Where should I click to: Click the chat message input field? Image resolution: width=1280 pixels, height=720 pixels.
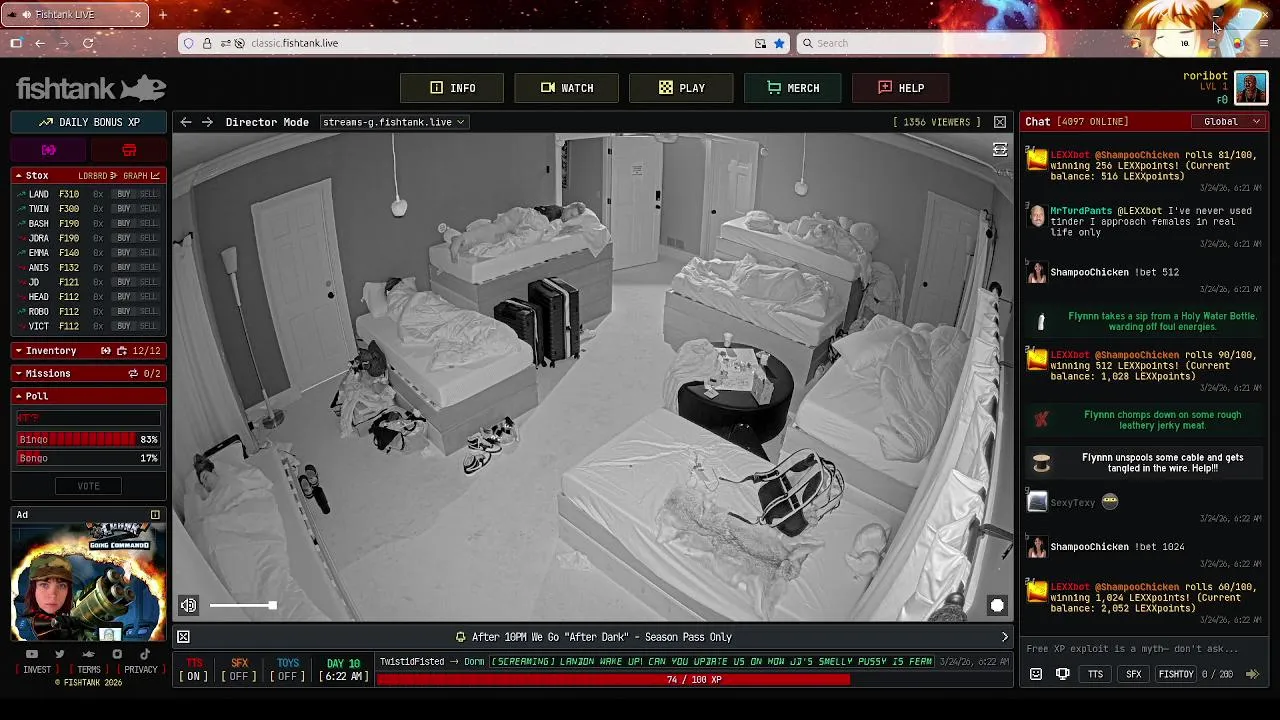coord(1144,649)
